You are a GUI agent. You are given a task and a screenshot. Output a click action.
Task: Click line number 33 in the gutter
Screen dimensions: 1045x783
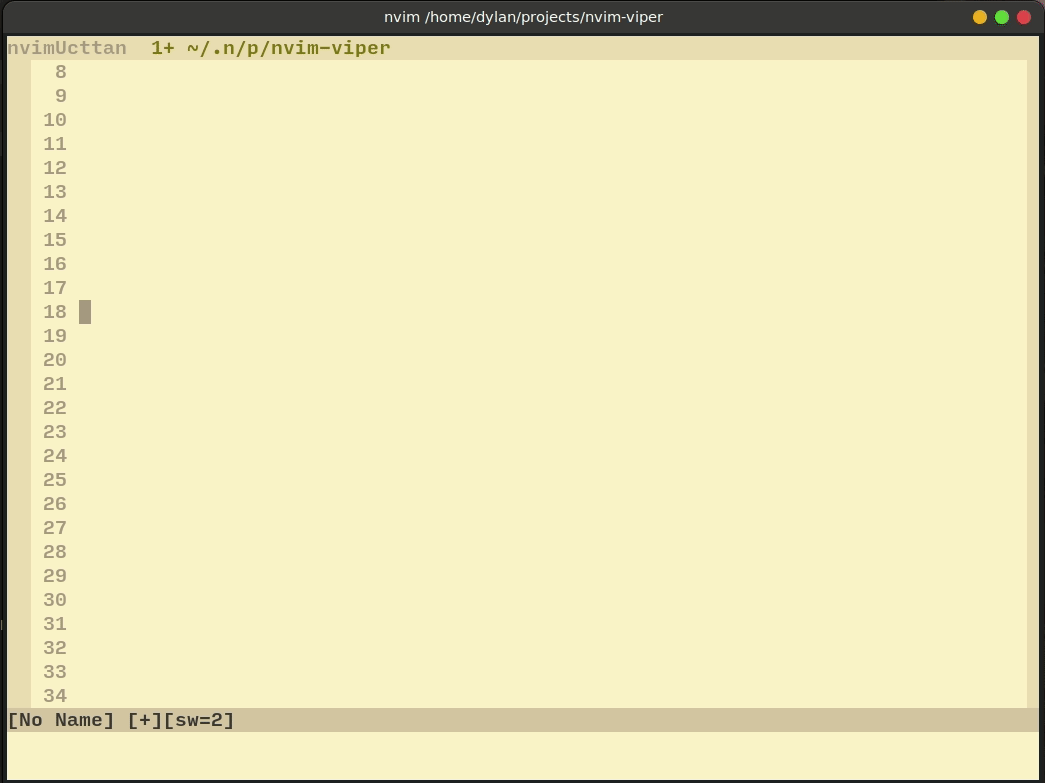tap(55, 672)
